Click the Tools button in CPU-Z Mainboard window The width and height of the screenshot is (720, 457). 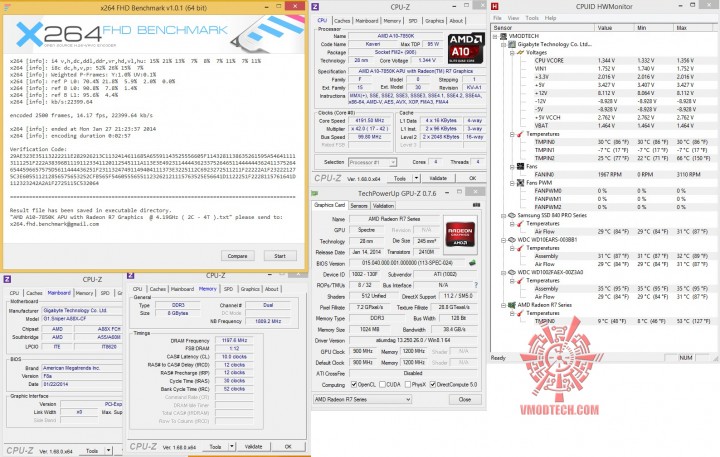92,451
